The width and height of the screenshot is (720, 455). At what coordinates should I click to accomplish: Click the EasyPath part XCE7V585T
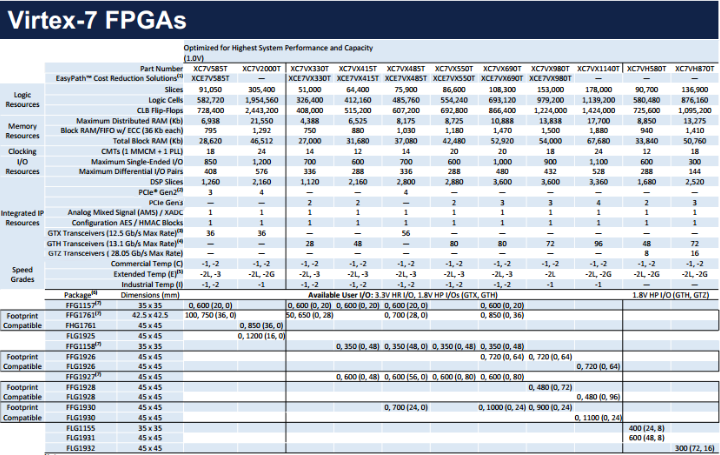[210, 79]
